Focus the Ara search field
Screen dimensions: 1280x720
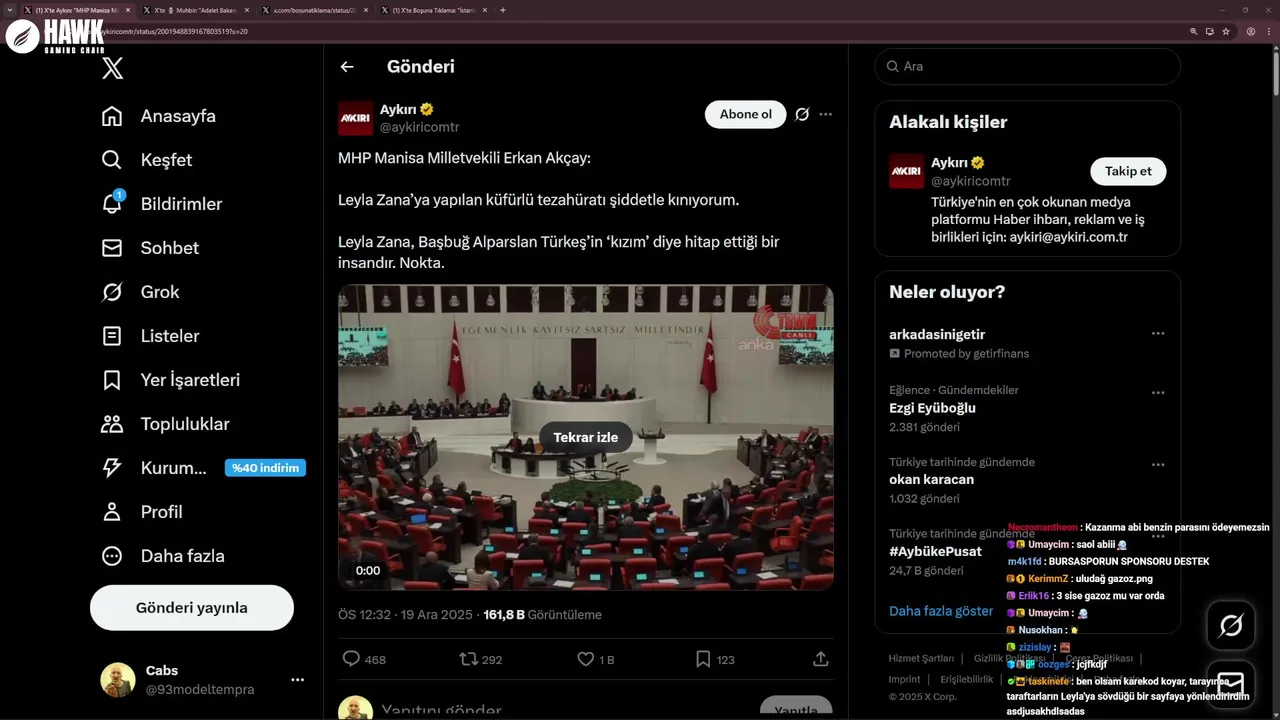click(x=1028, y=67)
